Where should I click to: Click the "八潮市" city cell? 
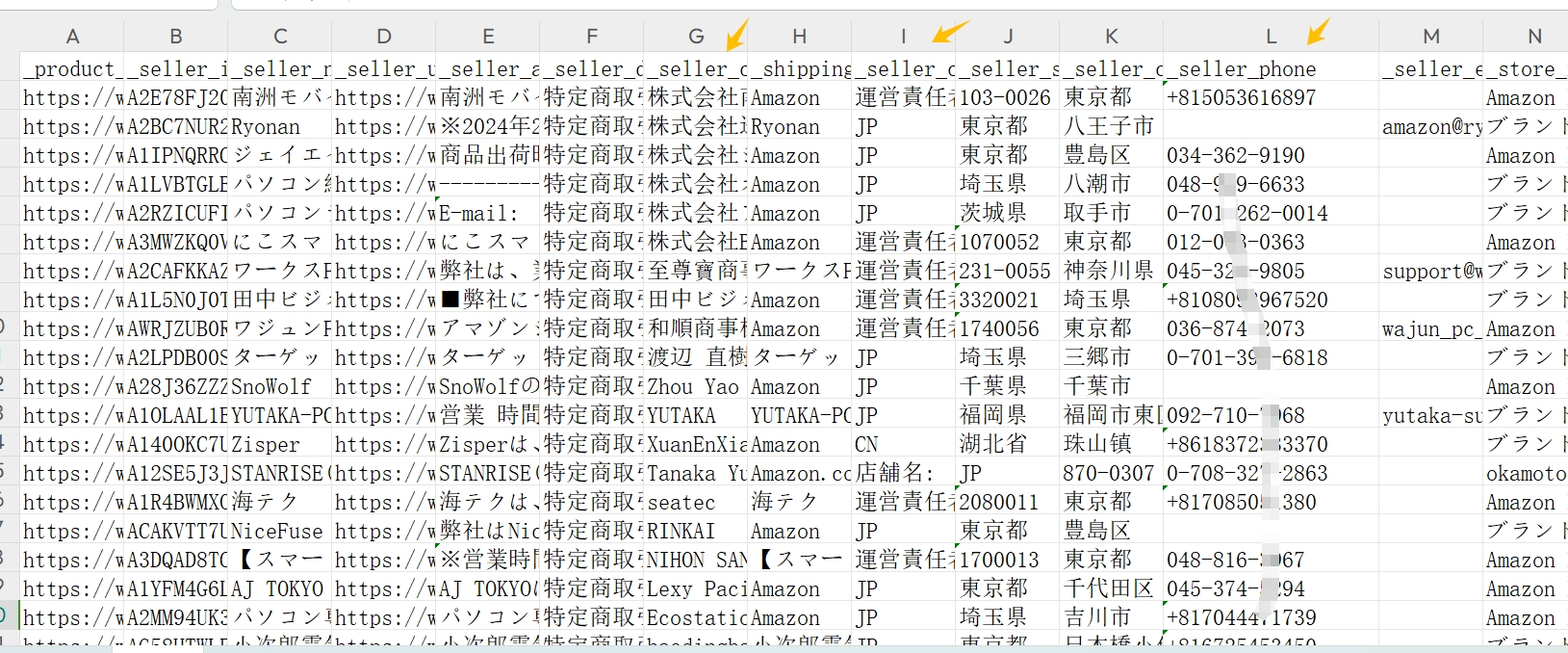(x=1112, y=184)
